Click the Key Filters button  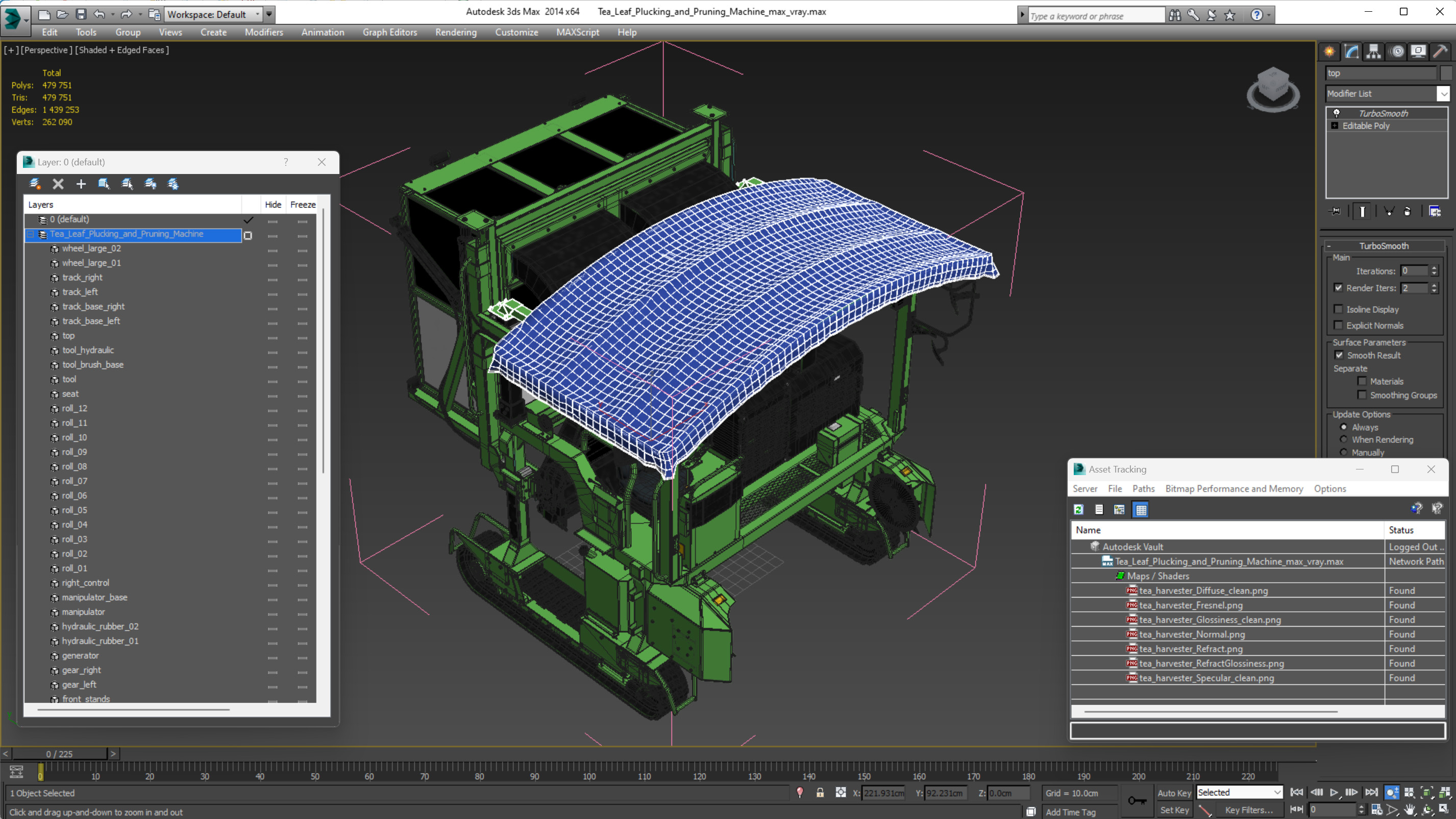tap(1249, 809)
